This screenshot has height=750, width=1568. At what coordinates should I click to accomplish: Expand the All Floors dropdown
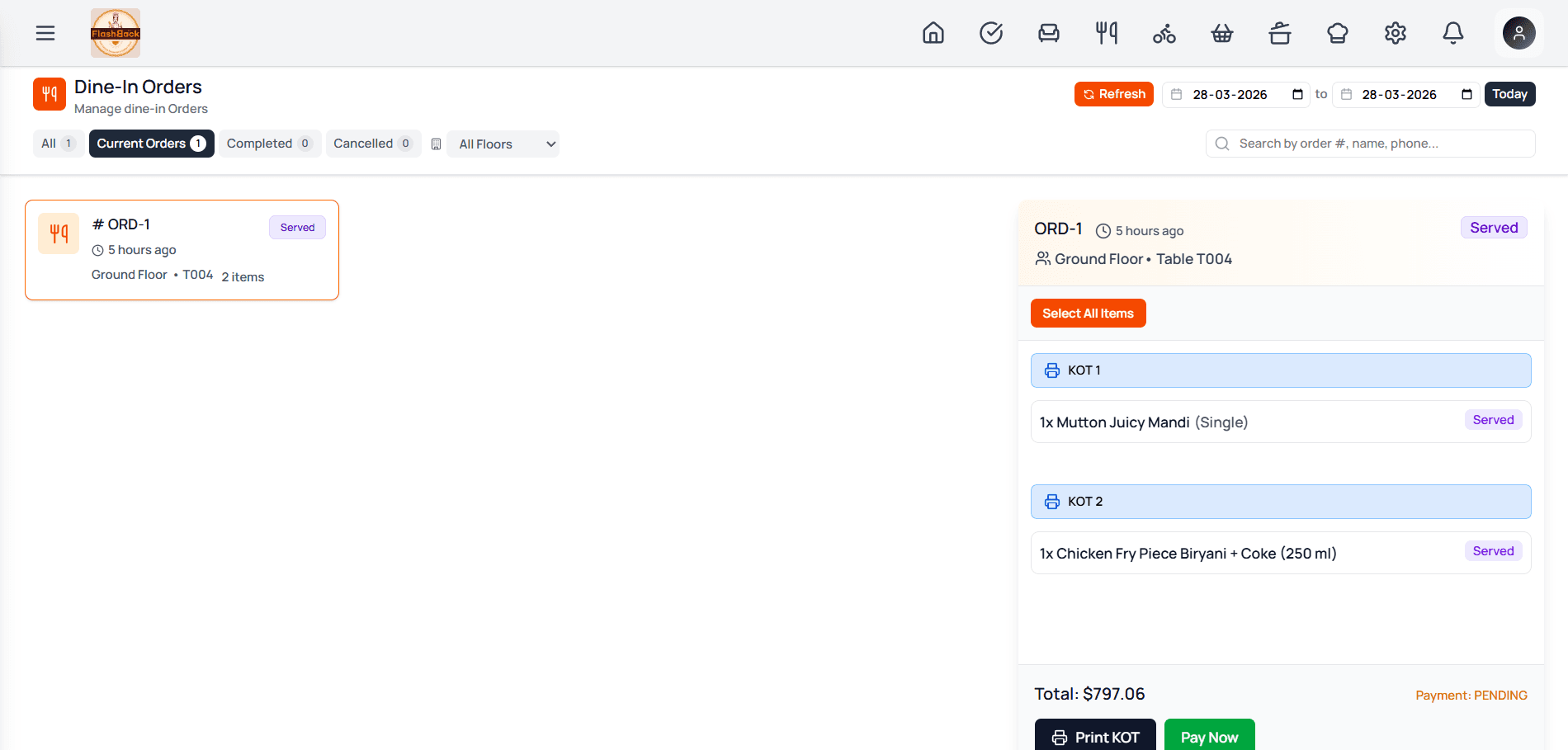[503, 144]
